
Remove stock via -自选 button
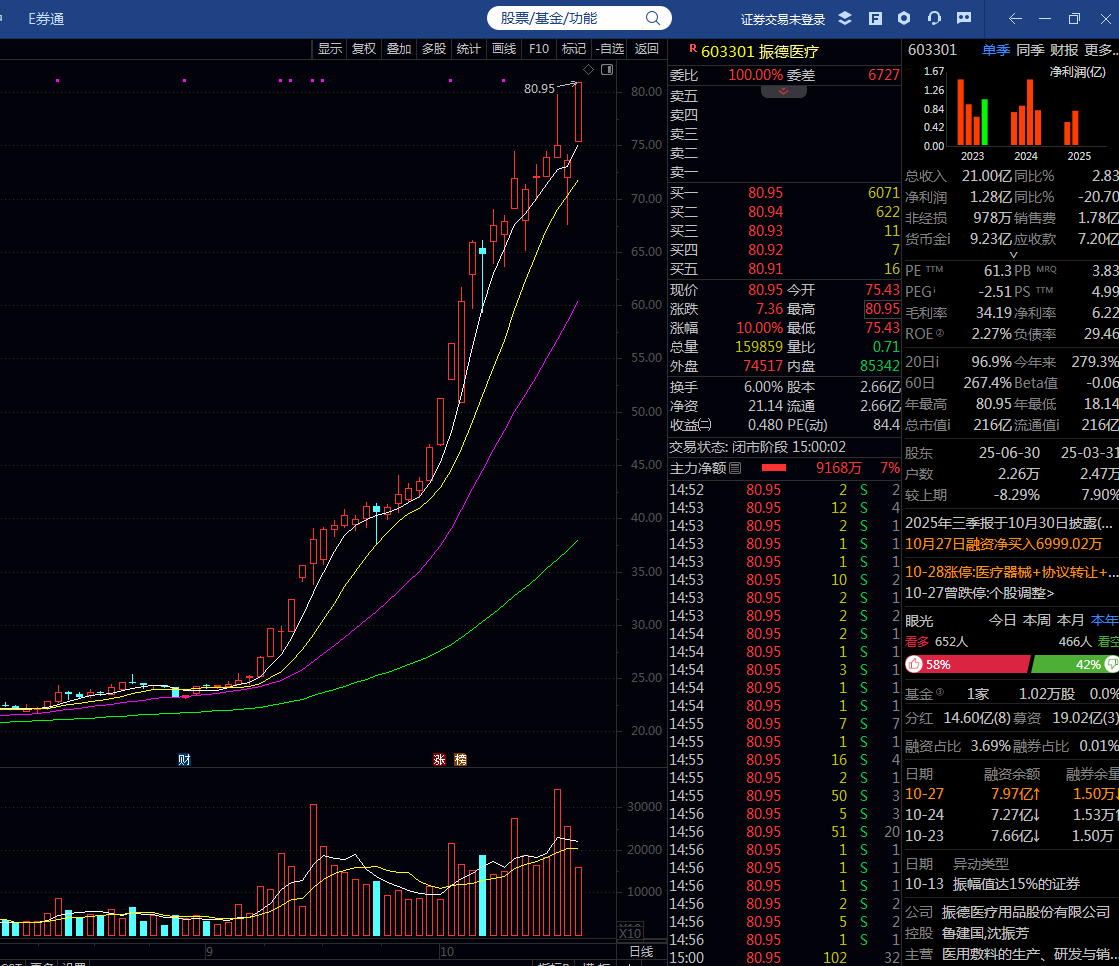tap(610, 49)
